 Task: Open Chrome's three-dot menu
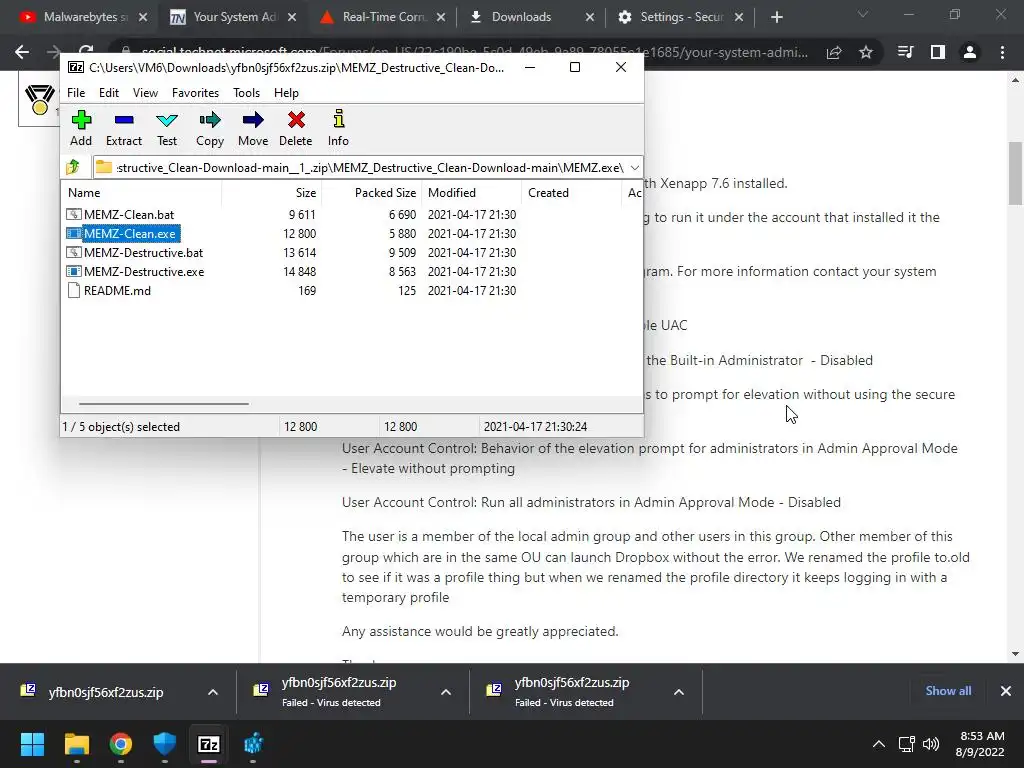click(x=1002, y=52)
